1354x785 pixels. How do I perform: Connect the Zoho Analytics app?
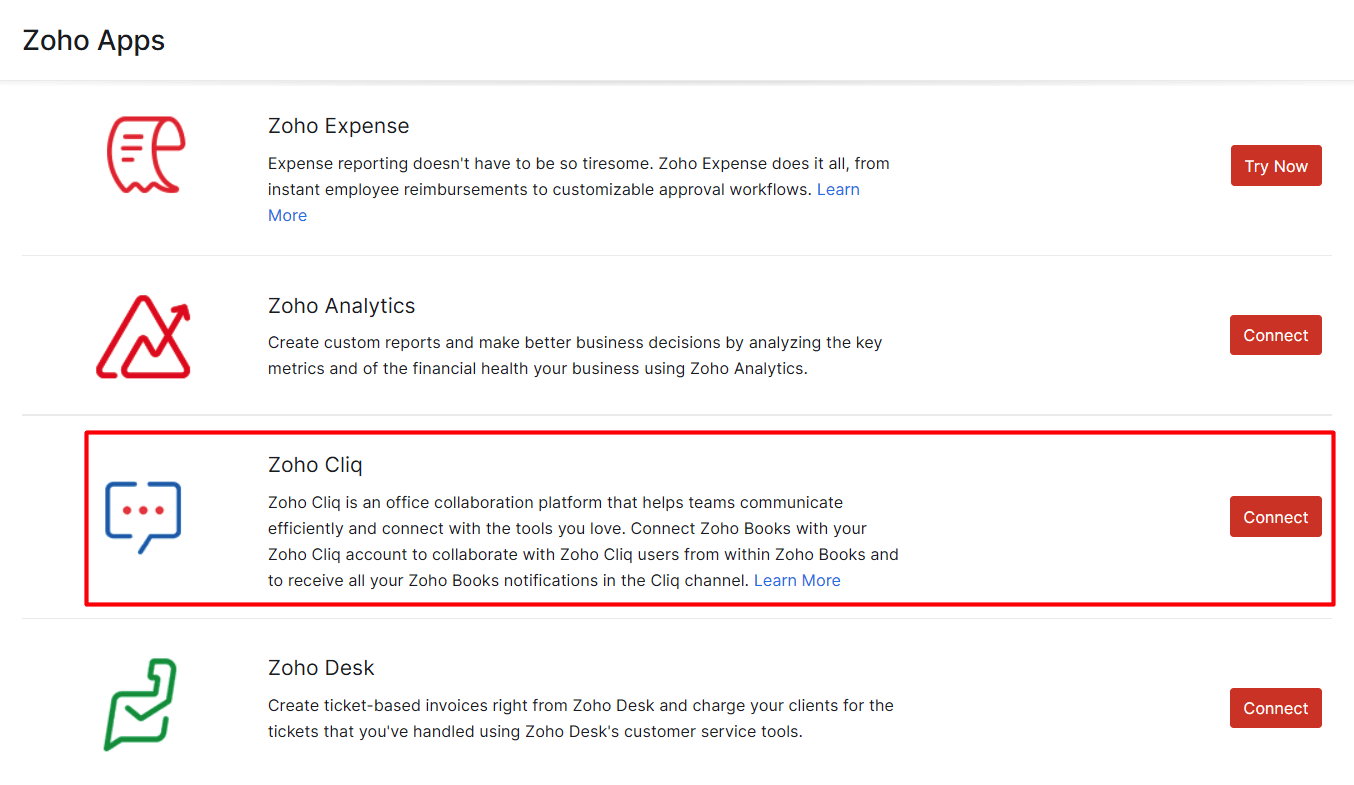click(1275, 335)
